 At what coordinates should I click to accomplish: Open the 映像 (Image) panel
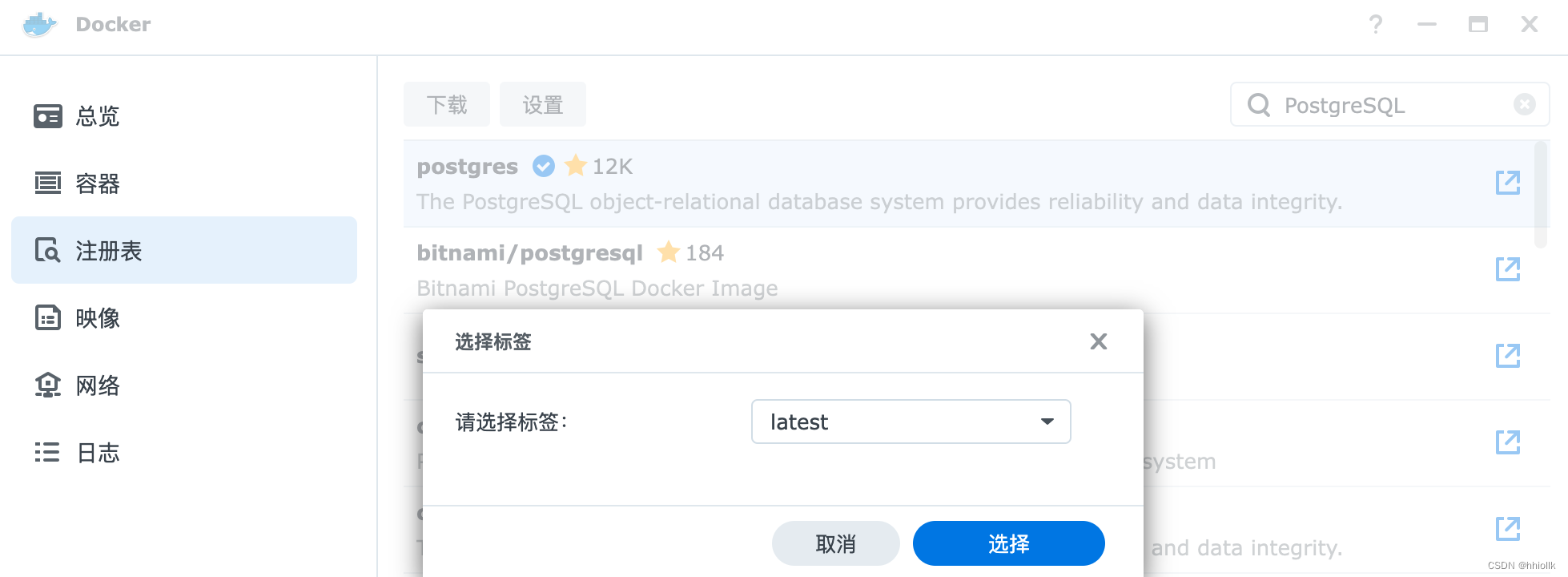coord(97,318)
